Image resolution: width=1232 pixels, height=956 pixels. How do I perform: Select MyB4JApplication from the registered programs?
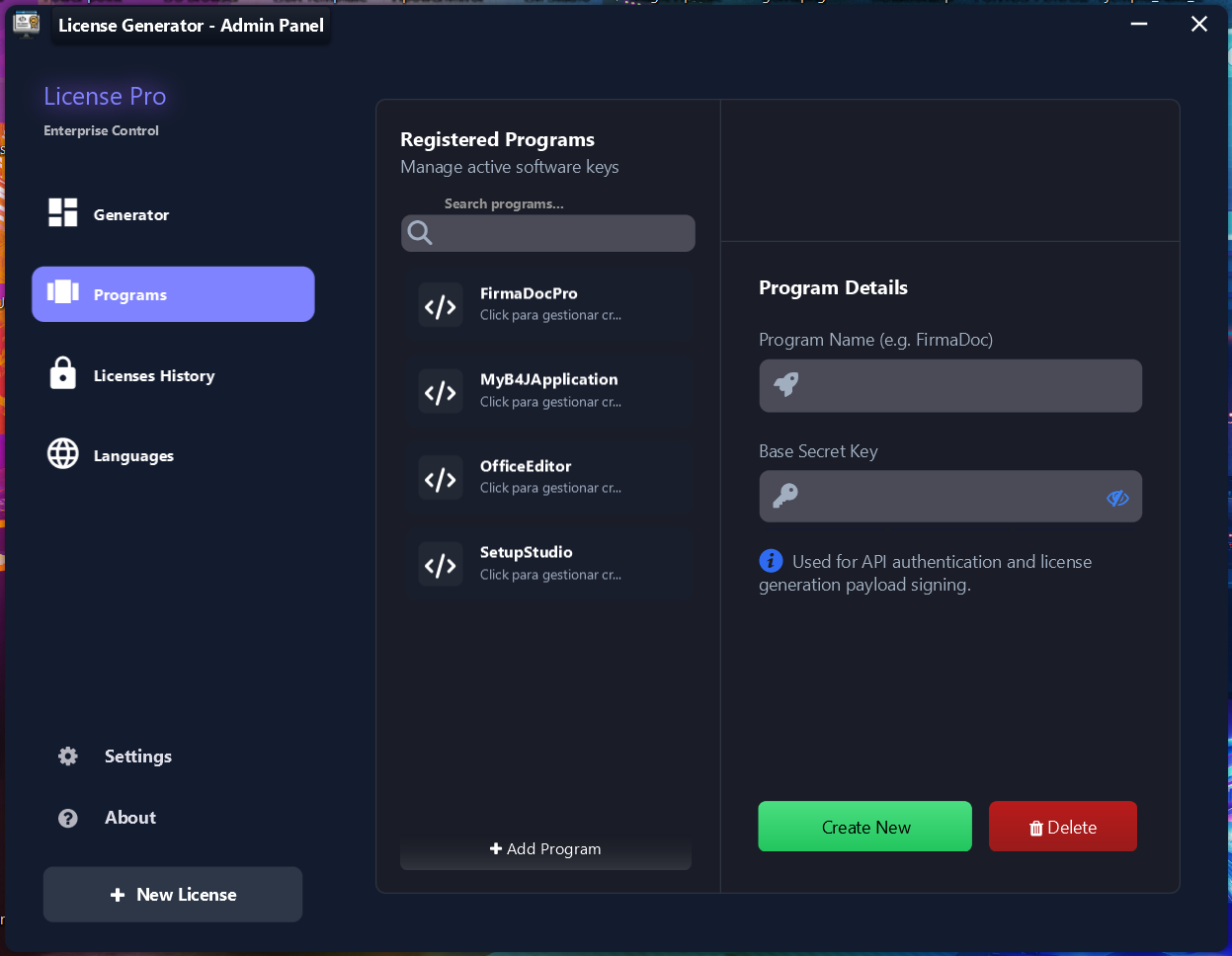(548, 391)
